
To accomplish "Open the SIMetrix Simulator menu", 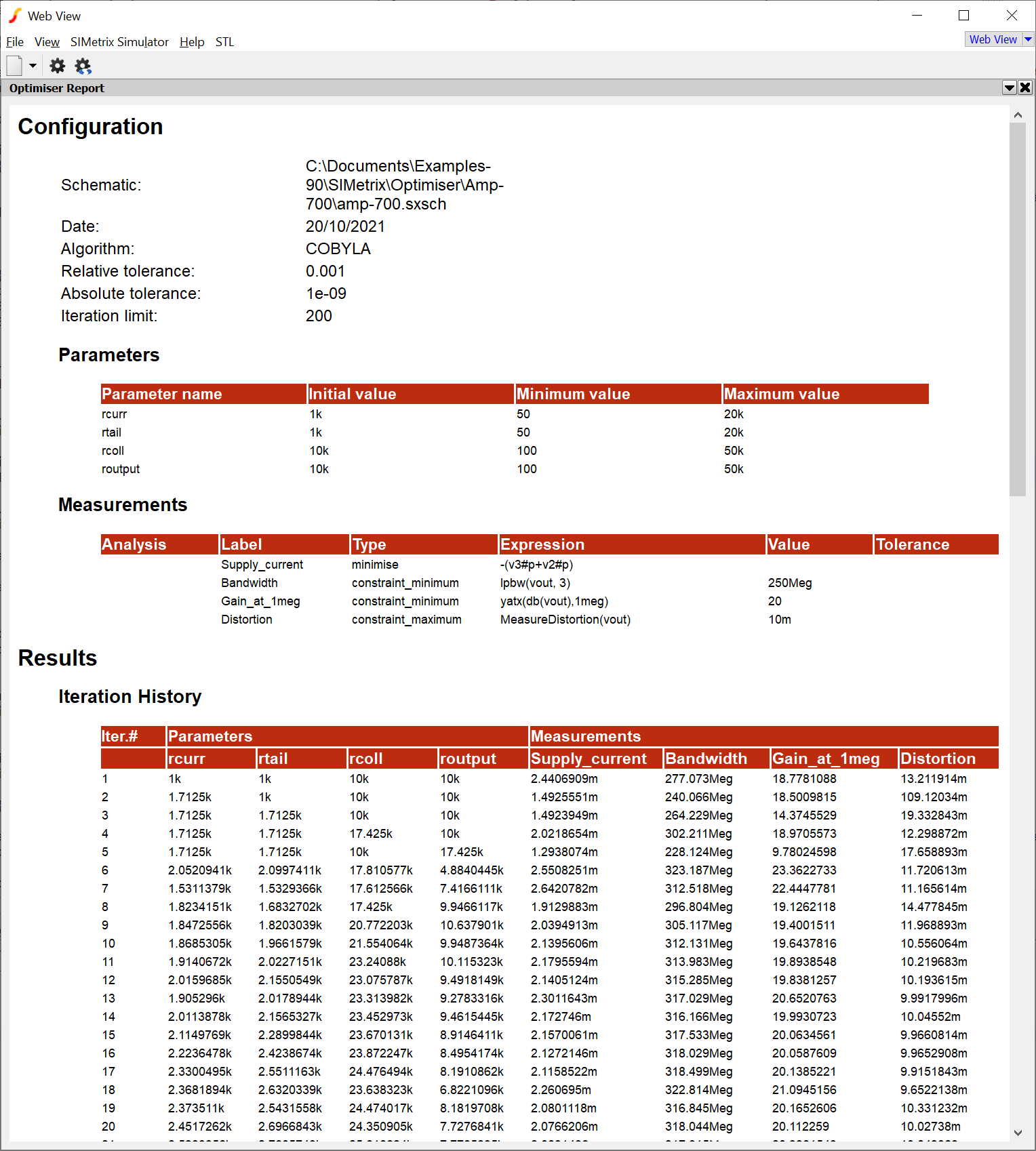I will pyautogui.click(x=119, y=42).
